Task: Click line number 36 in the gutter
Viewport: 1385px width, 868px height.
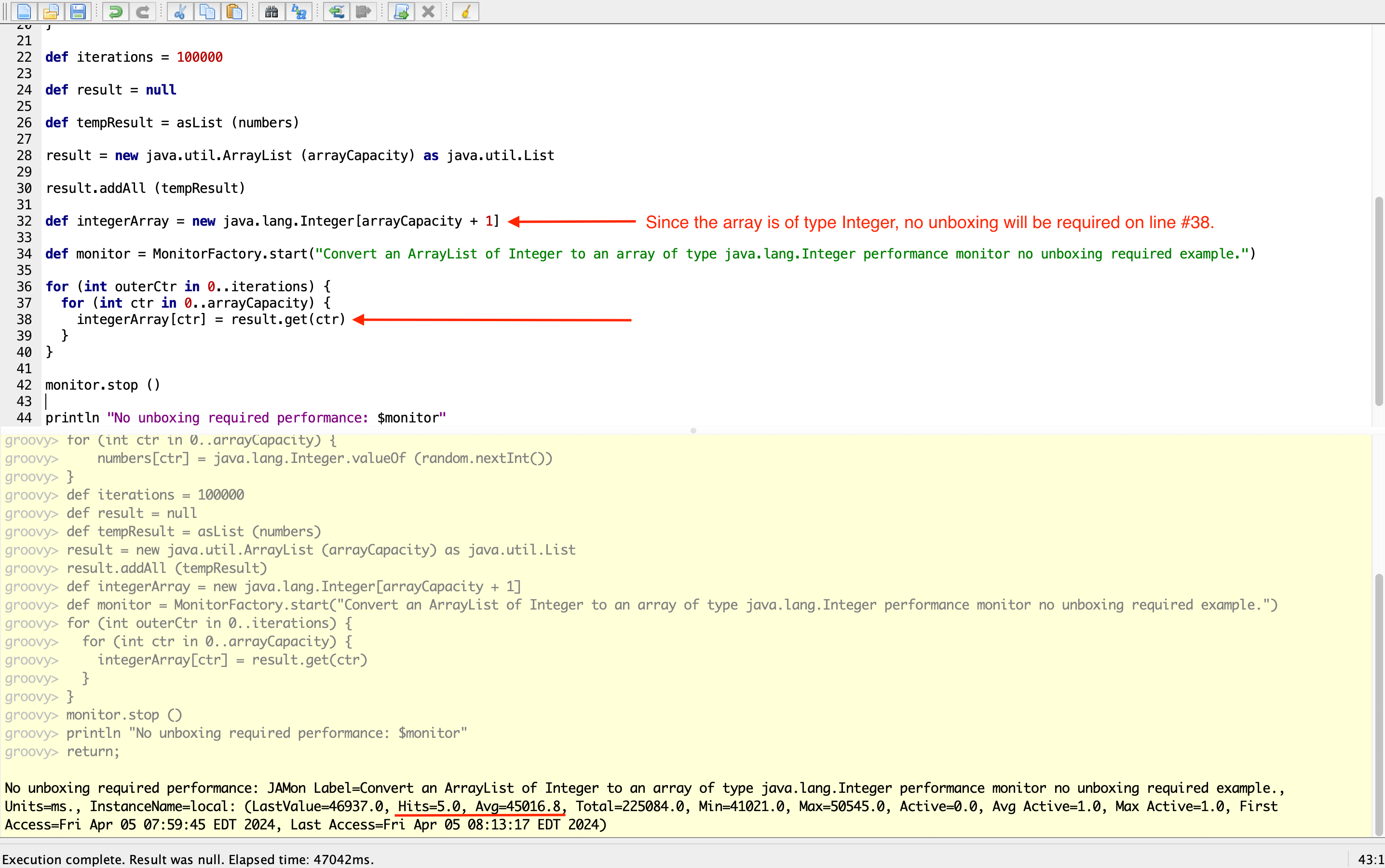Action: pyautogui.click(x=24, y=286)
